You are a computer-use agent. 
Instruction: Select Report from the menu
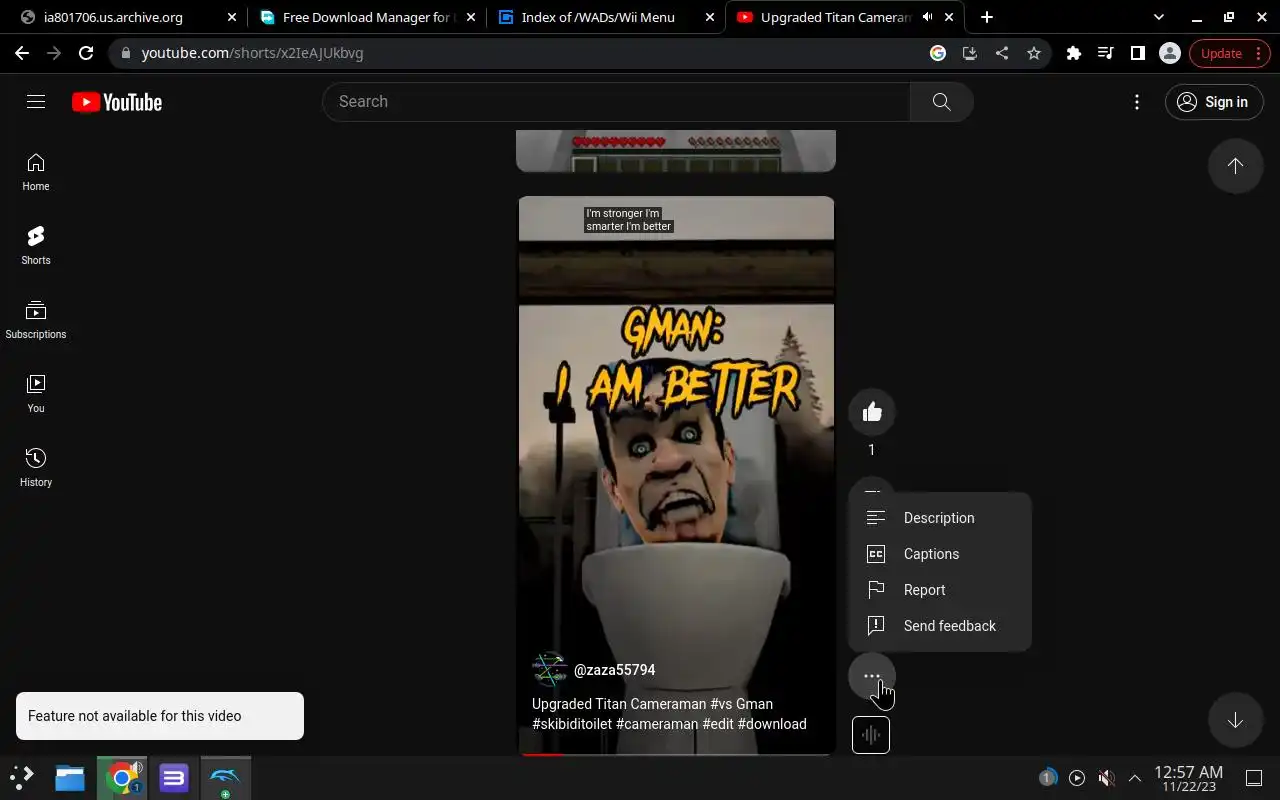[939, 590]
